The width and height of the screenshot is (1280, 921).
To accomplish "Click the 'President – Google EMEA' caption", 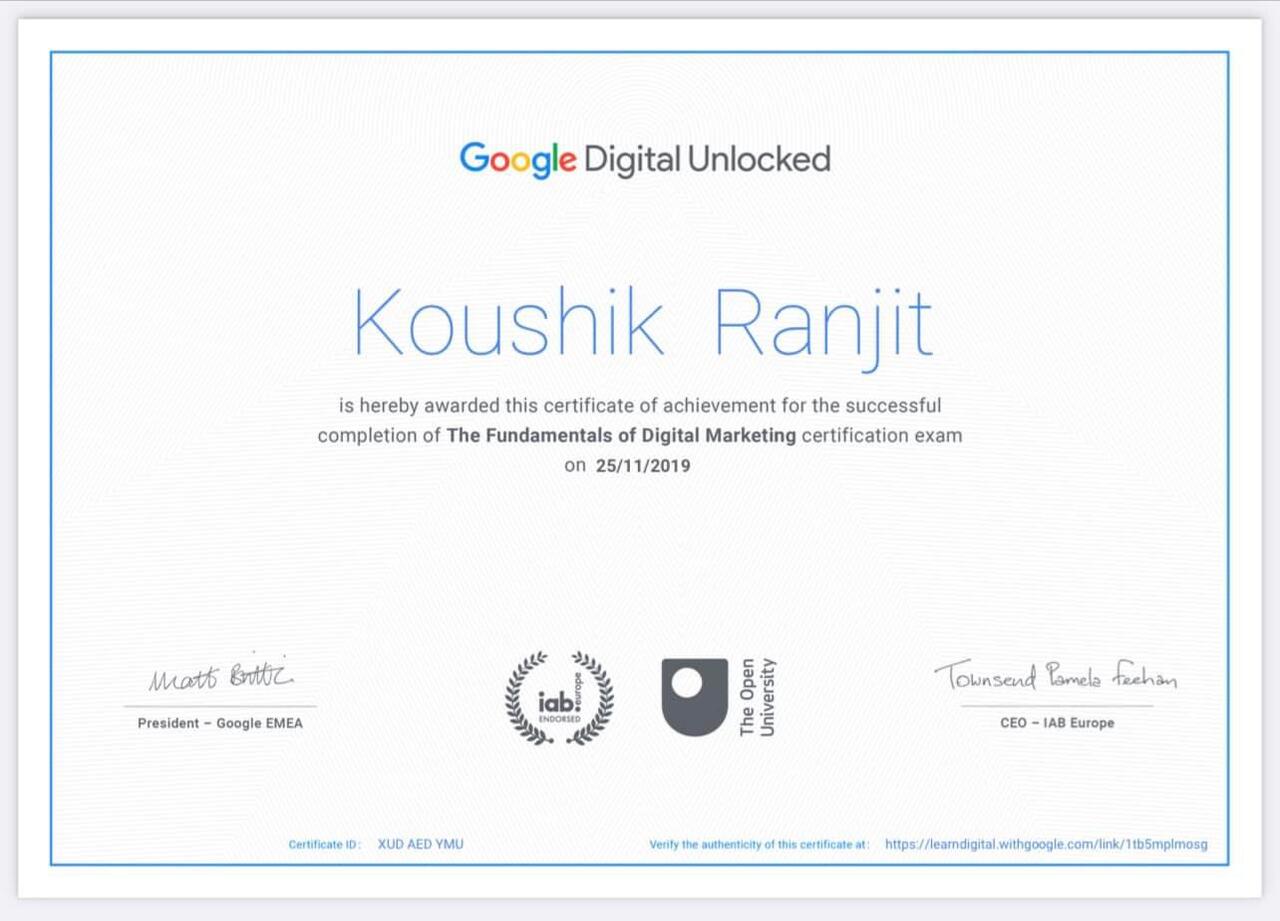I will pyautogui.click(x=220, y=723).
